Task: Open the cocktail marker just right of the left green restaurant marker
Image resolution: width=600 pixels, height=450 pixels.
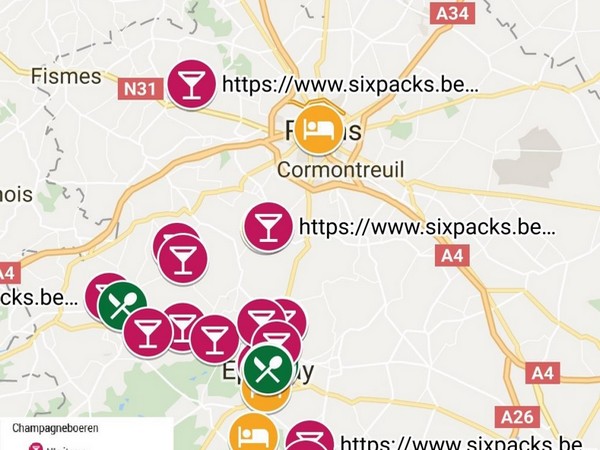Action: 148,333
